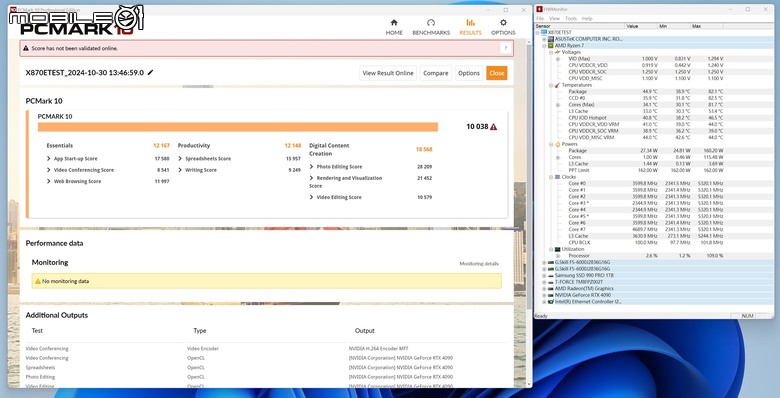Click the T-FORCE drive icon in HWMonitor
The height and width of the screenshot is (398, 780).
(x=551, y=282)
